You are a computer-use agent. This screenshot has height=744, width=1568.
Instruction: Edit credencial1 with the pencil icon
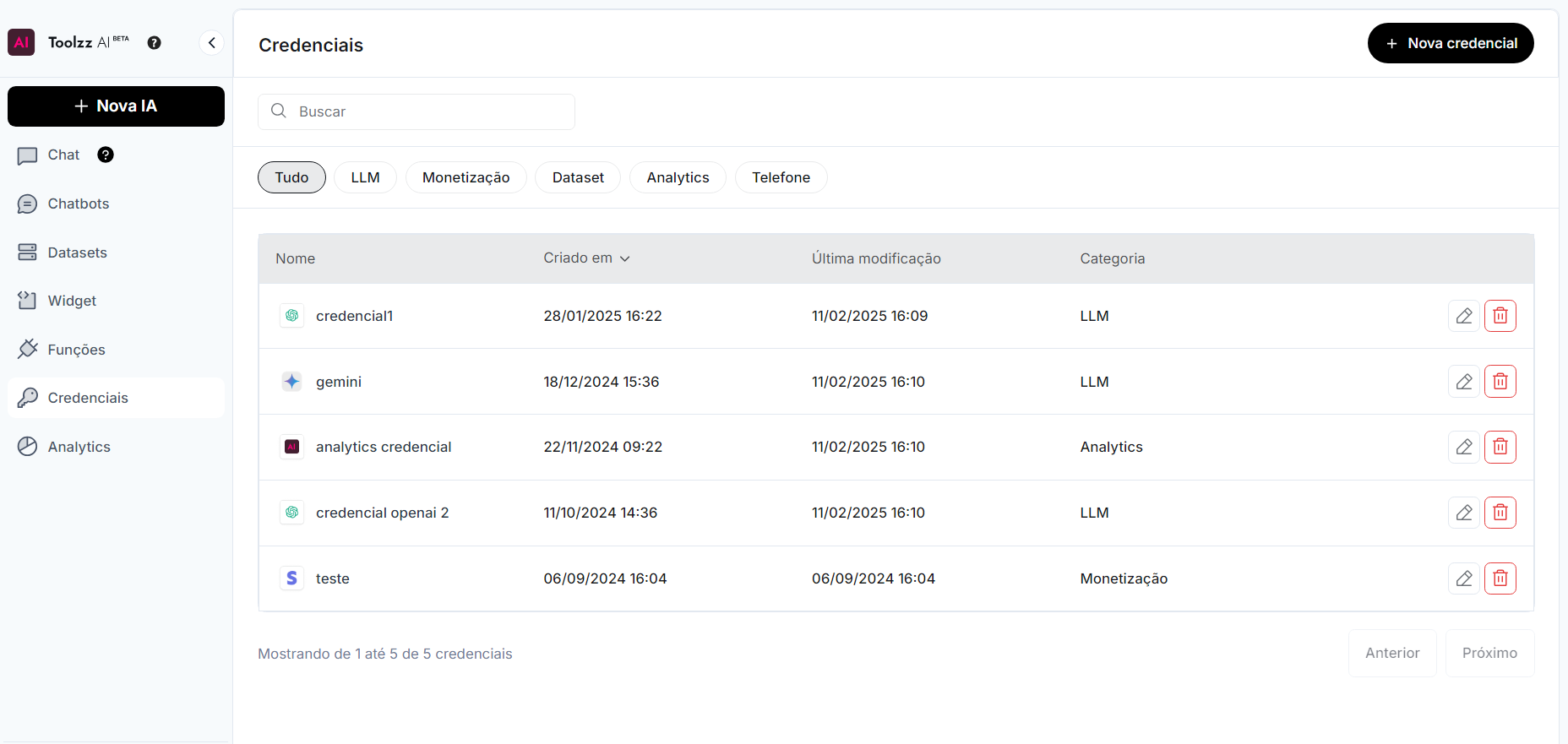pos(1464,316)
